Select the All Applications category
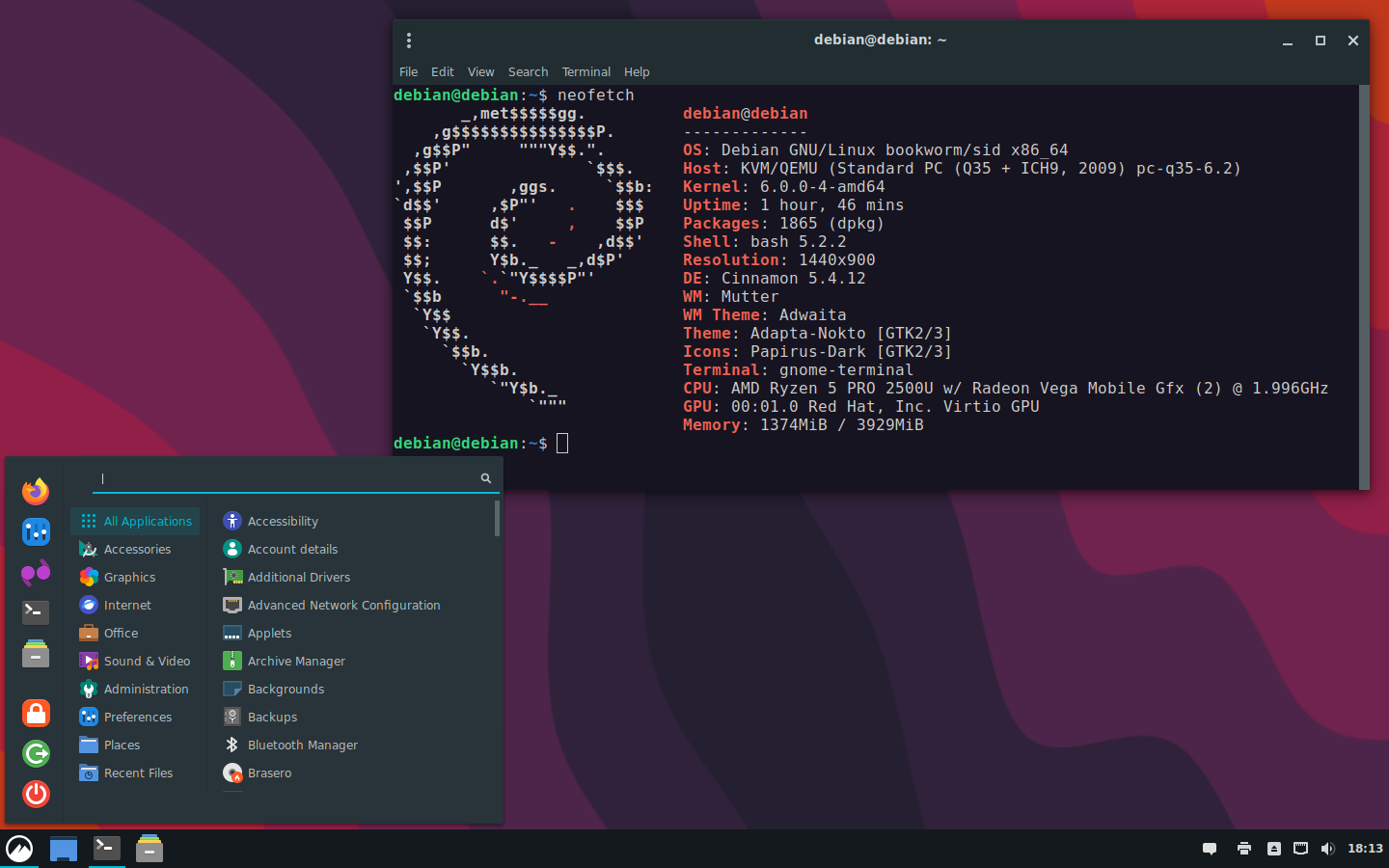1389x868 pixels. coord(135,521)
